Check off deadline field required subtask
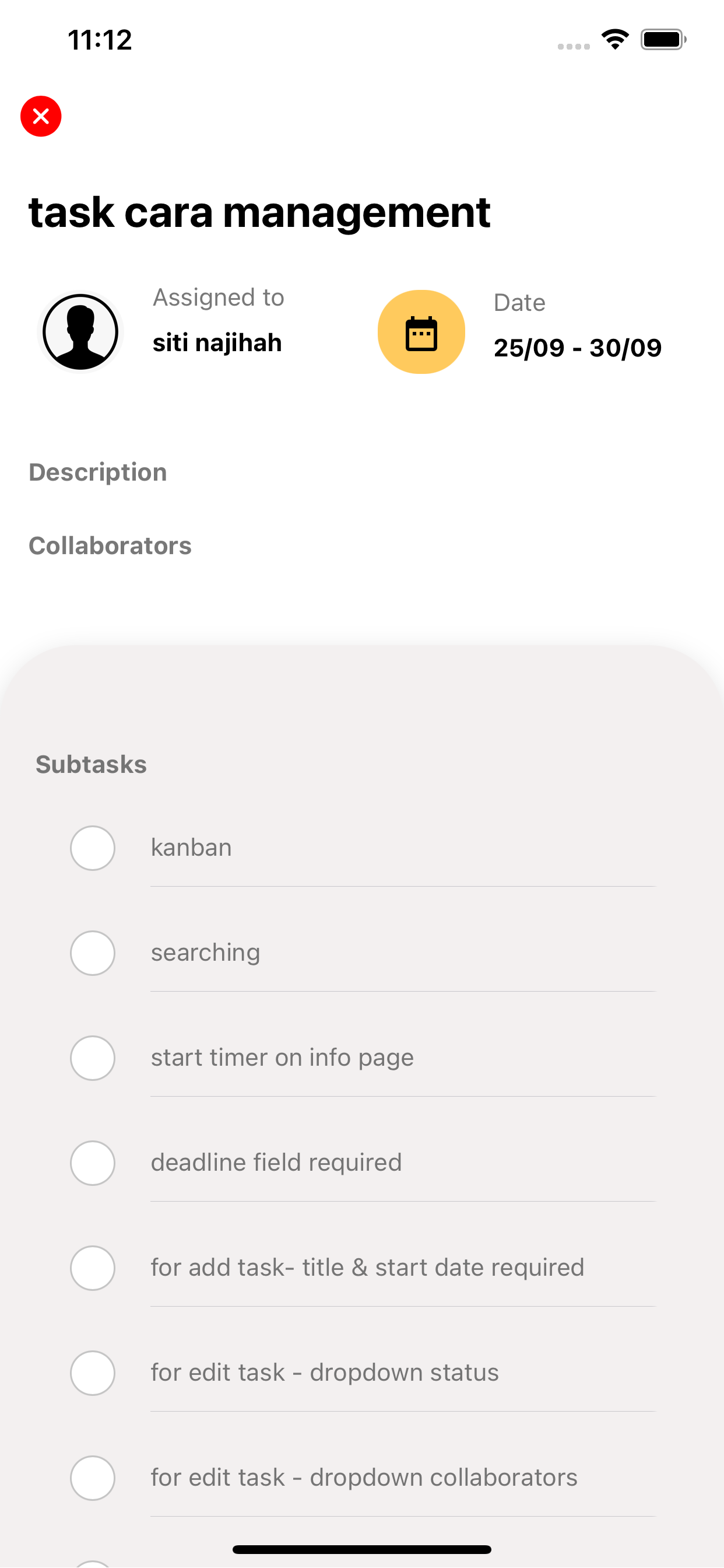 pyautogui.click(x=93, y=1163)
